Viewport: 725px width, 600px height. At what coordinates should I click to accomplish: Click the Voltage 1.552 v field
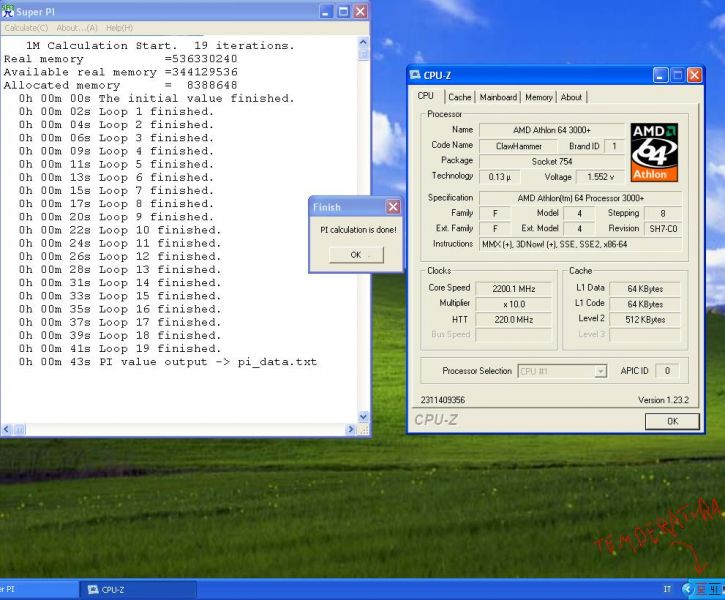(x=601, y=177)
